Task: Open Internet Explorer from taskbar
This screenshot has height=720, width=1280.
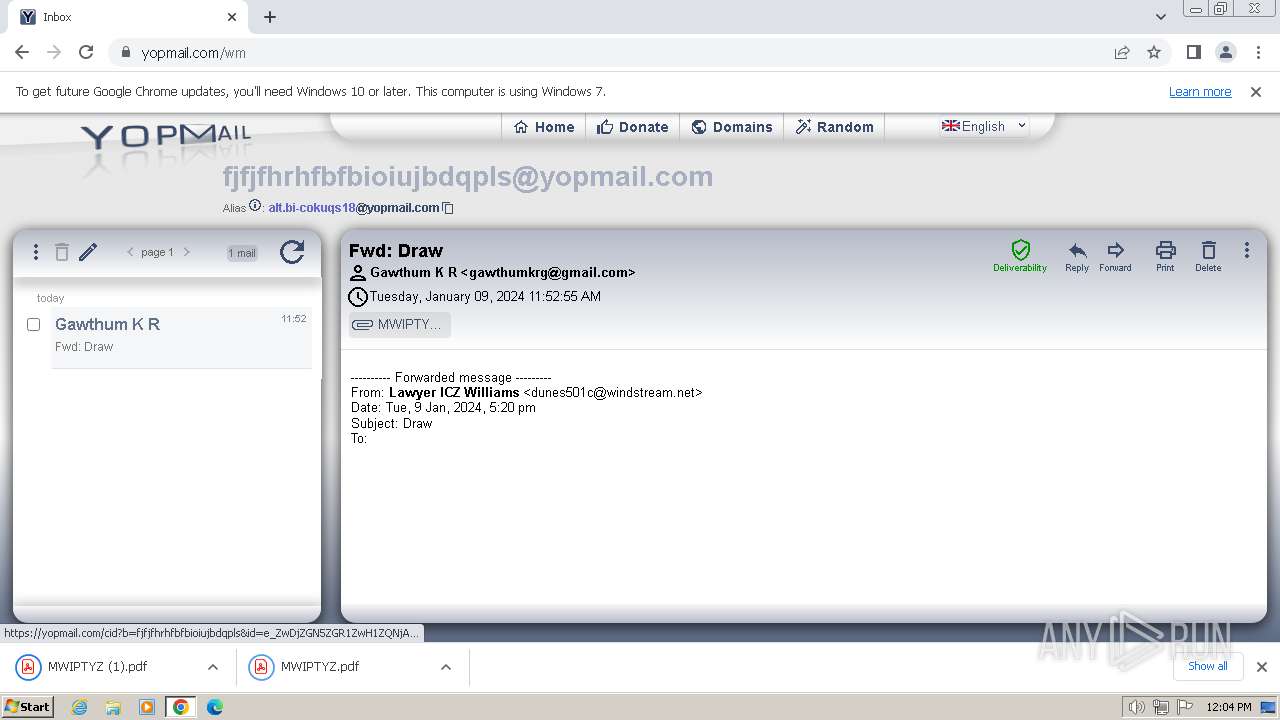Action: pos(80,707)
